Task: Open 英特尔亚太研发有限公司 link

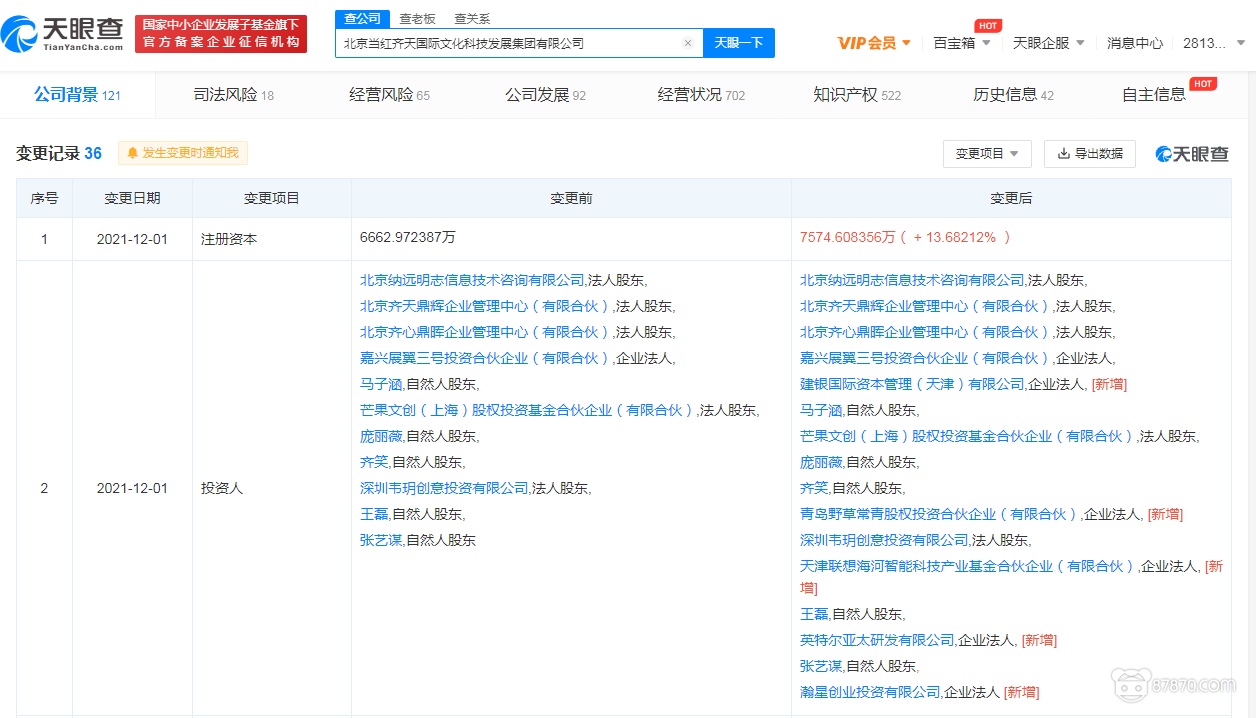Action: coord(877,640)
